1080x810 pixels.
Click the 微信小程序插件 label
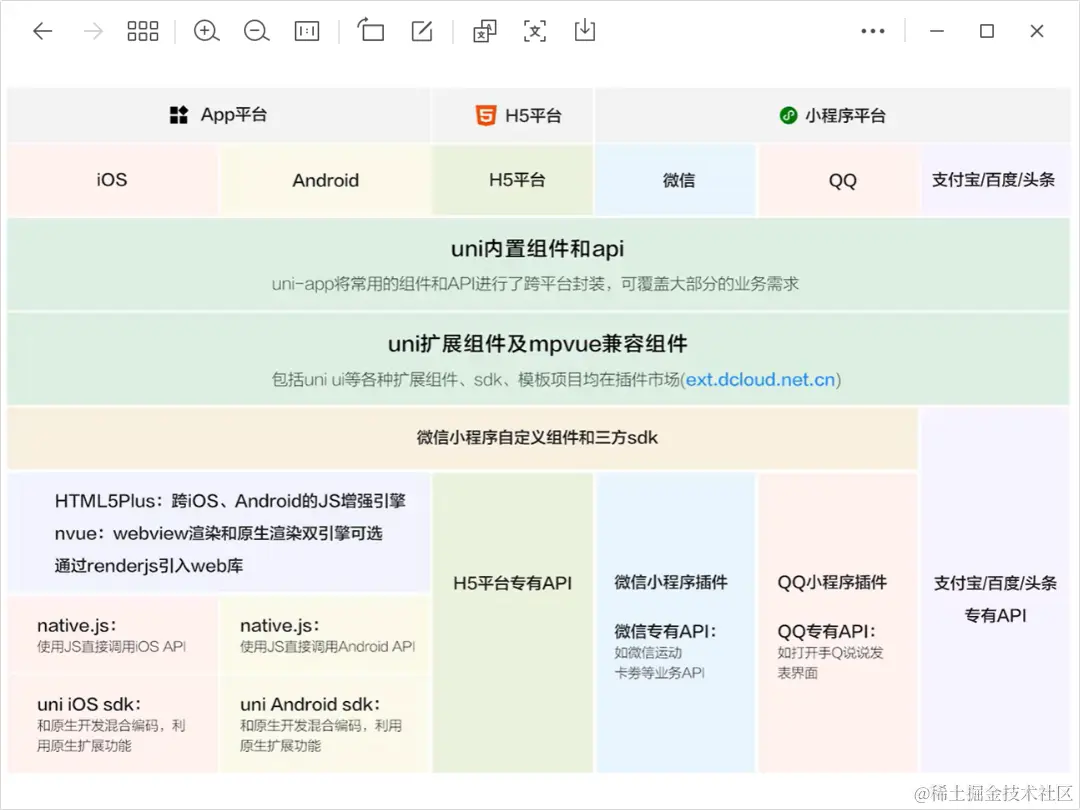(671, 583)
